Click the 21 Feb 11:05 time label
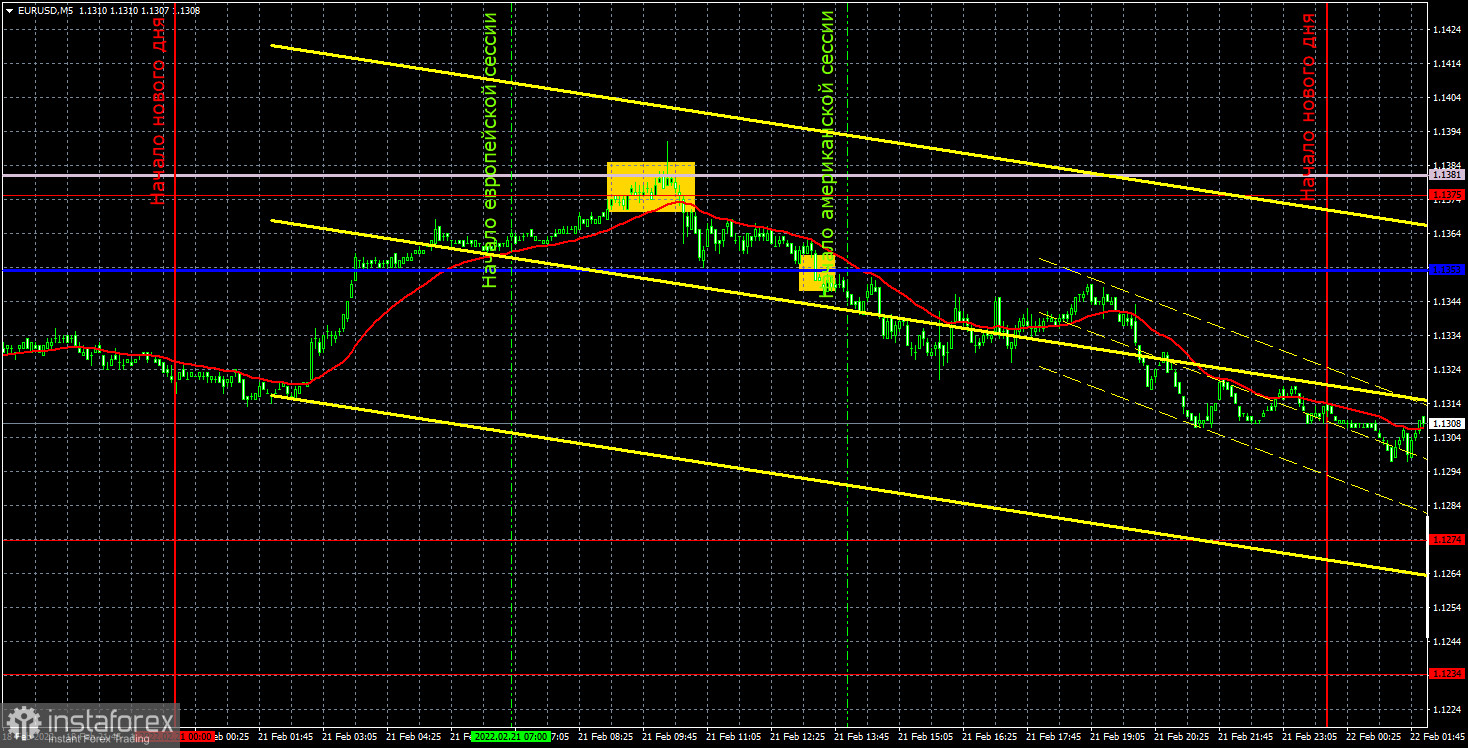This screenshot has height=748, width=1468. point(736,736)
